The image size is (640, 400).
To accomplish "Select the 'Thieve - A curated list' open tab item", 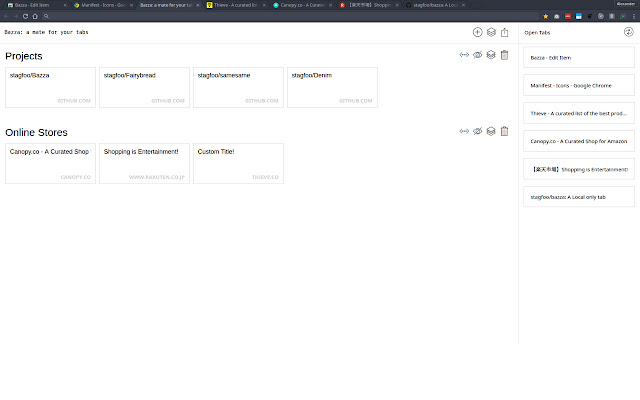I will [x=579, y=113].
